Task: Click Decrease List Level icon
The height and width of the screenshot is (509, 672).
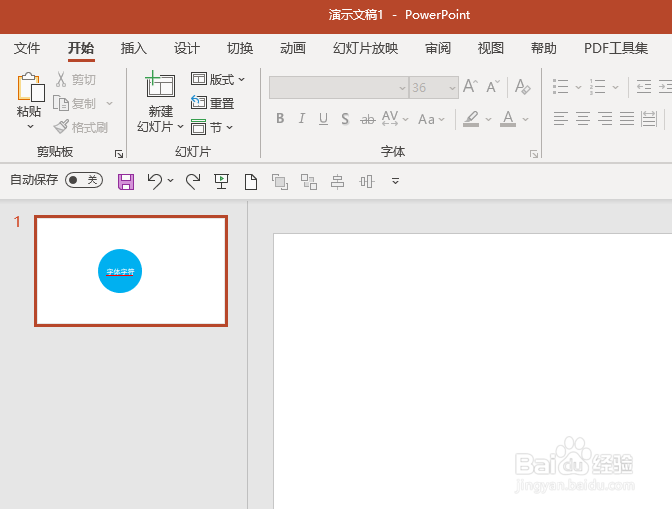Action: 644,87
